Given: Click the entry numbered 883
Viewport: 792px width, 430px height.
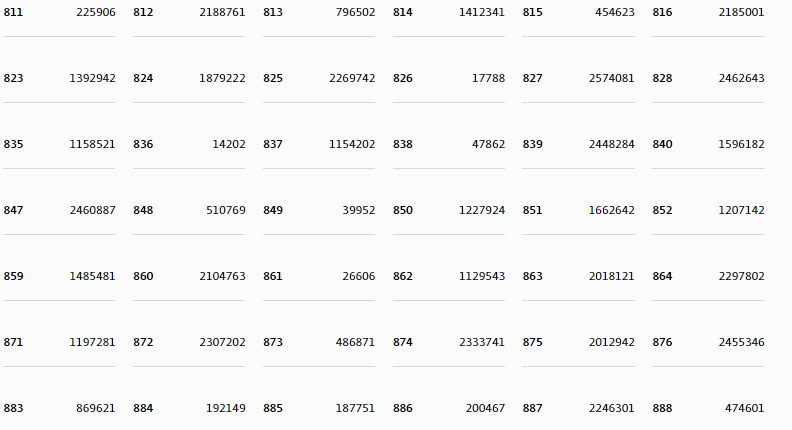Looking at the screenshot, I should [13, 408].
